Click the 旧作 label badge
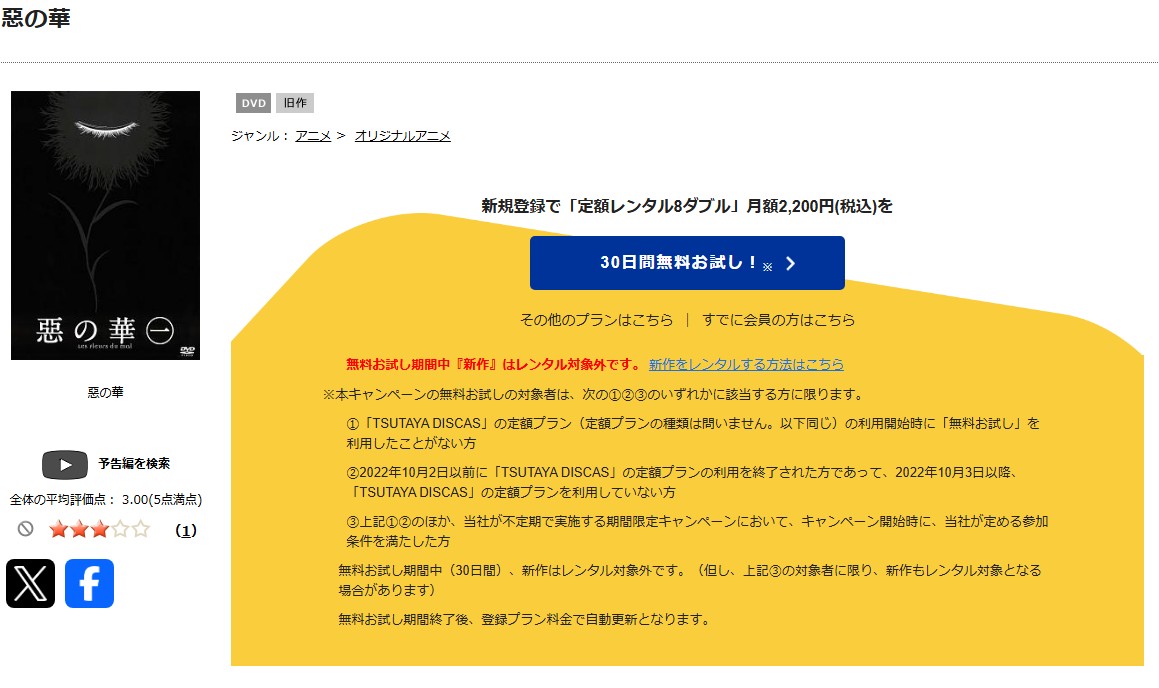The image size is (1159, 688). pos(295,103)
